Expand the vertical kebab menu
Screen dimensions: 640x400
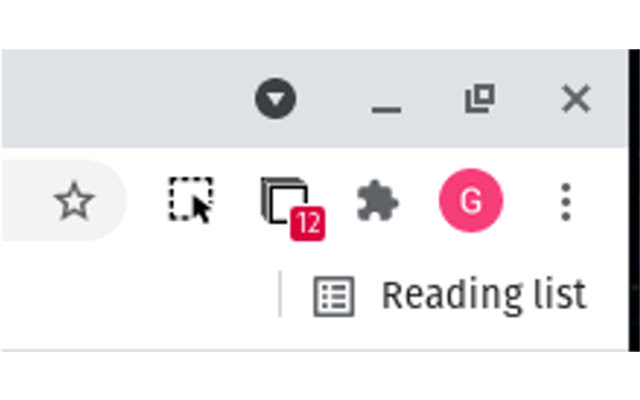click(x=566, y=202)
